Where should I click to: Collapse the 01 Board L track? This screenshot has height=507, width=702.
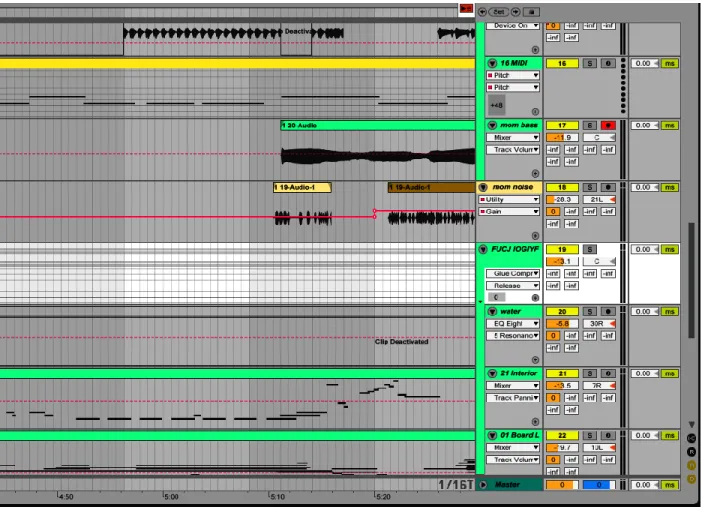pos(492,435)
